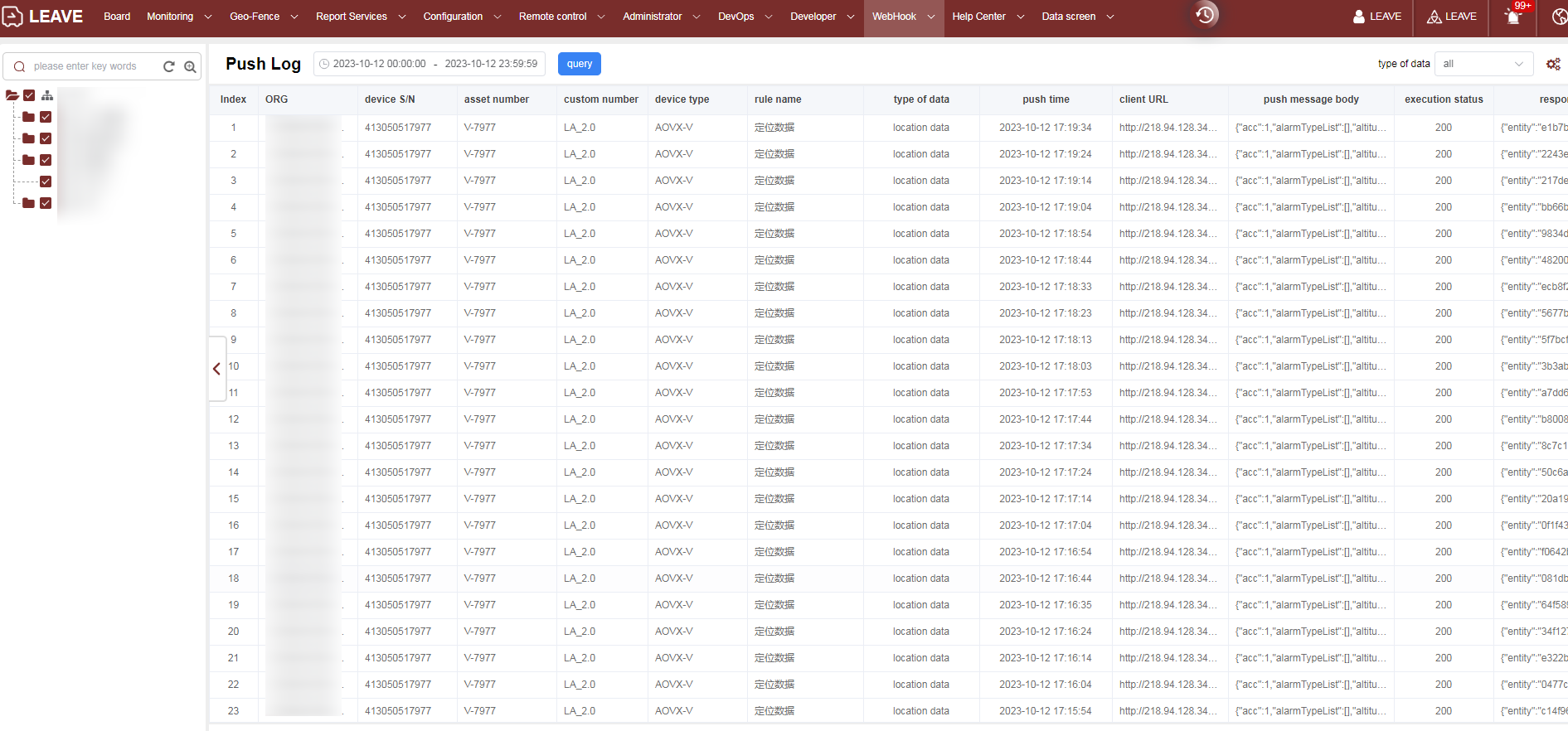Toggle the last child folder checkbox
The width and height of the screenshot is (1568, 731).
coord(46,203)
